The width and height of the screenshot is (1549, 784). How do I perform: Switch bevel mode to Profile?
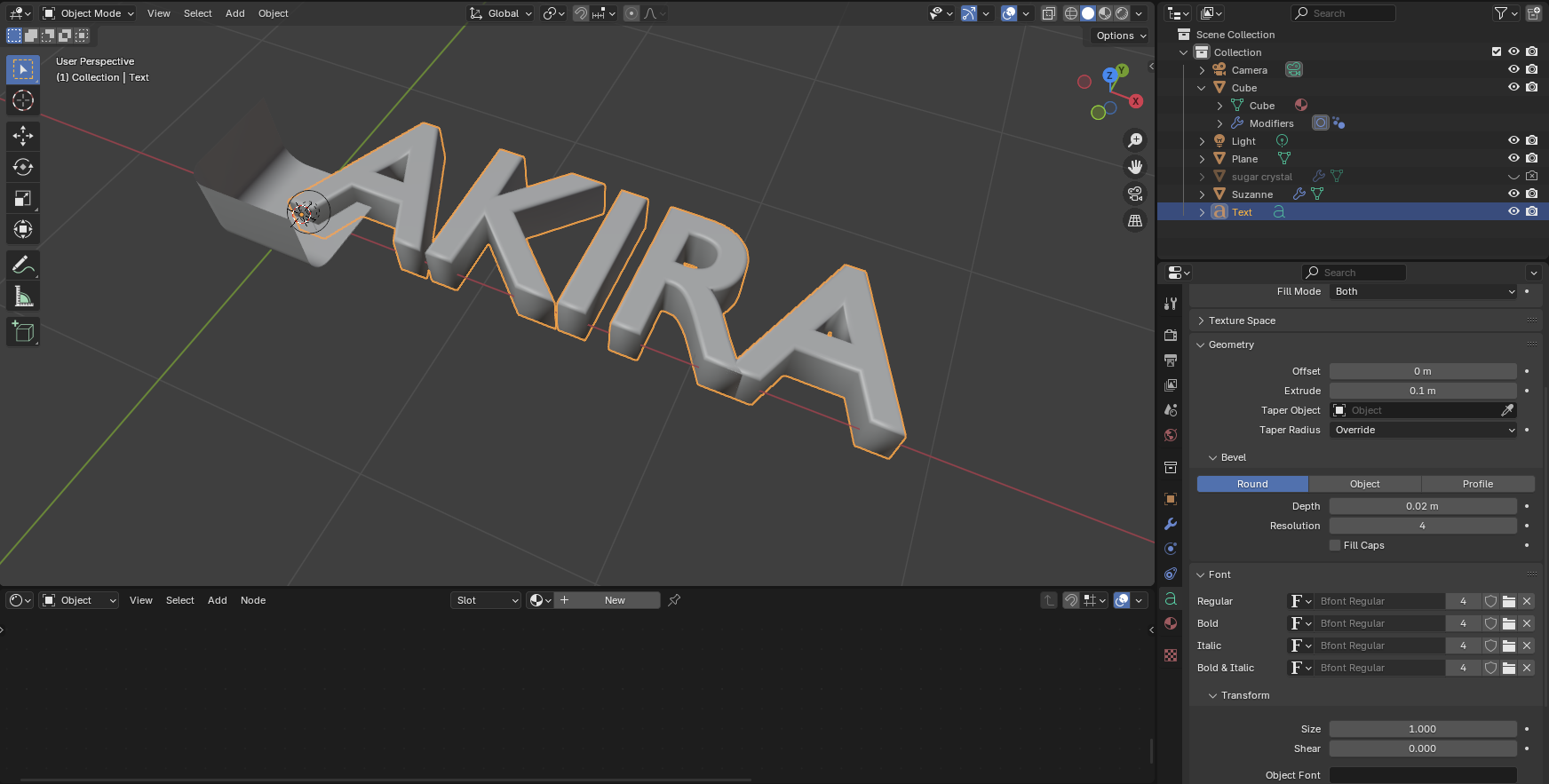tap(1477, 484)
